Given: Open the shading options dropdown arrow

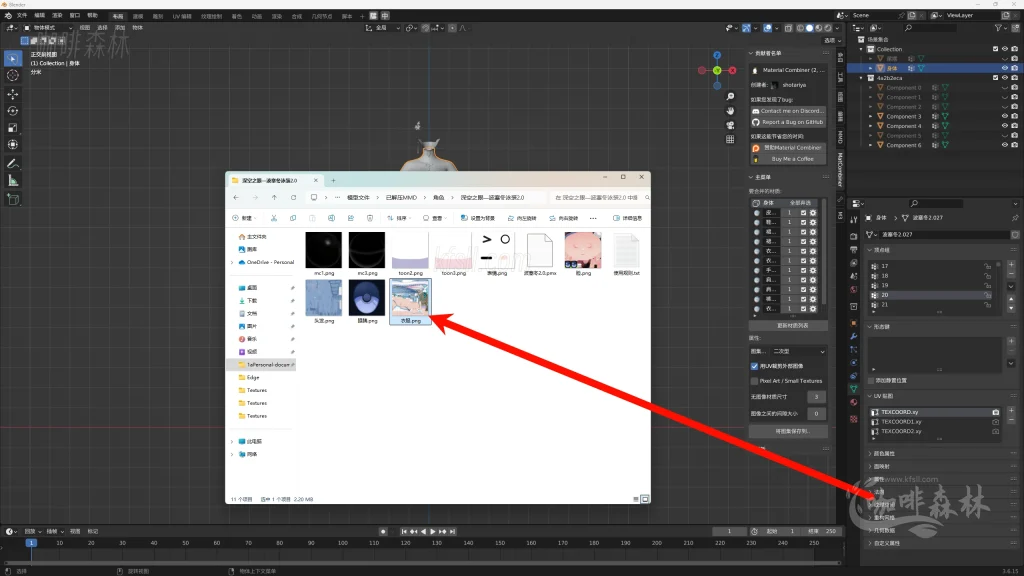Looking at the screenshot, I should click(x=837, y=28).
